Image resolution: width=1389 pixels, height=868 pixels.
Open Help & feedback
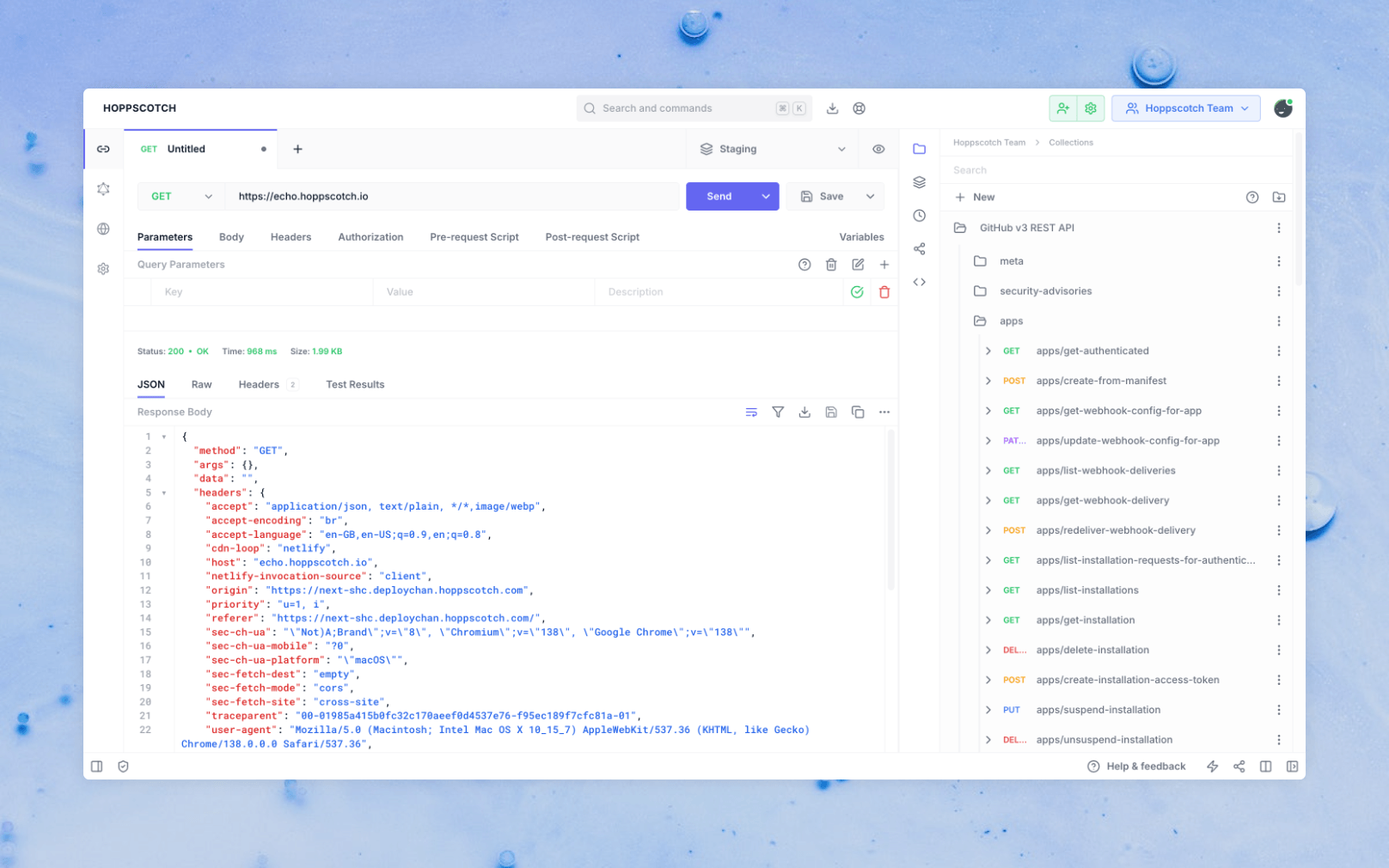[1136, 767]
